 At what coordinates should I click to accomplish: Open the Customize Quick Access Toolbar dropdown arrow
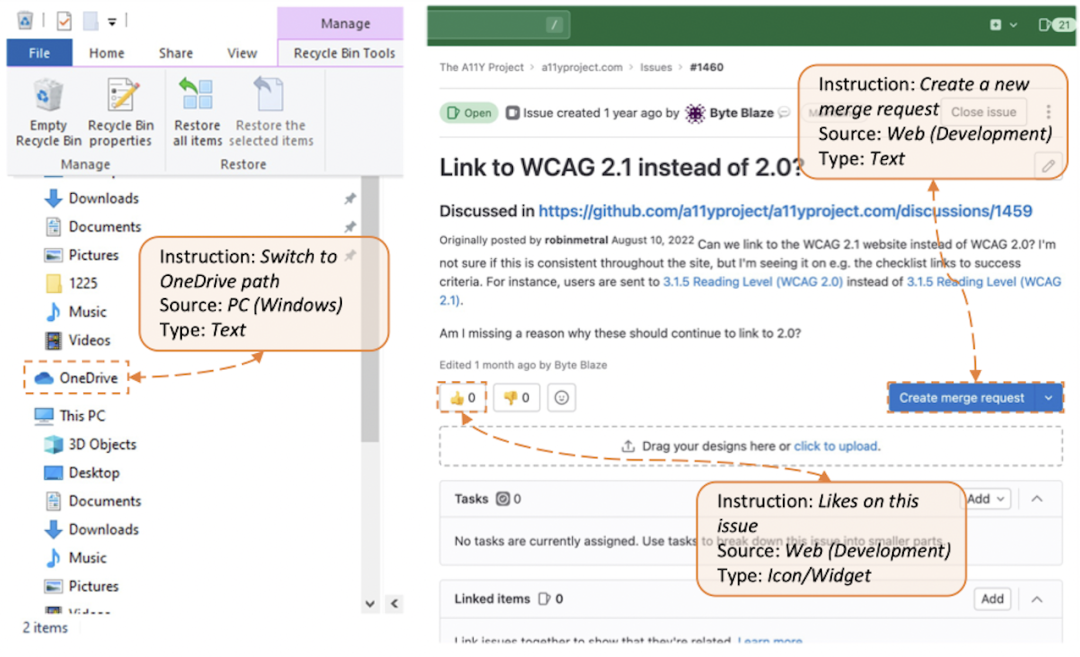tap(112, 22)
